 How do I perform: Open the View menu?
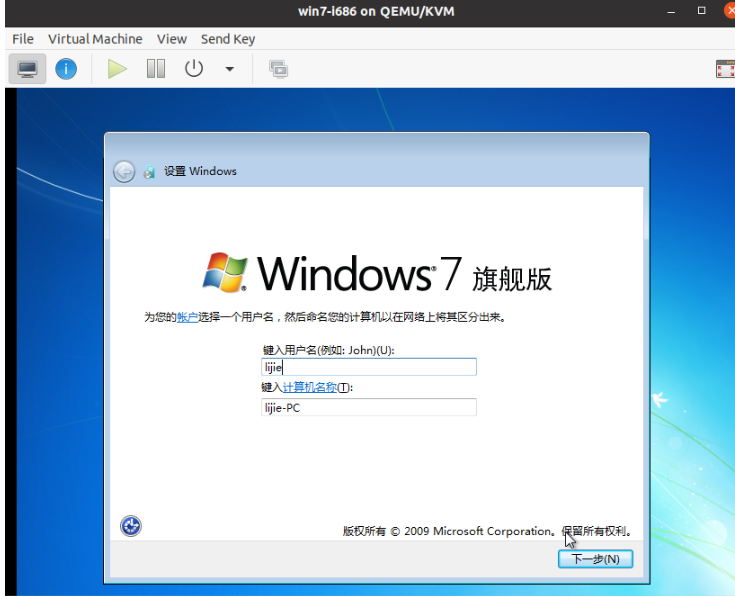click(x=172, y=39)
